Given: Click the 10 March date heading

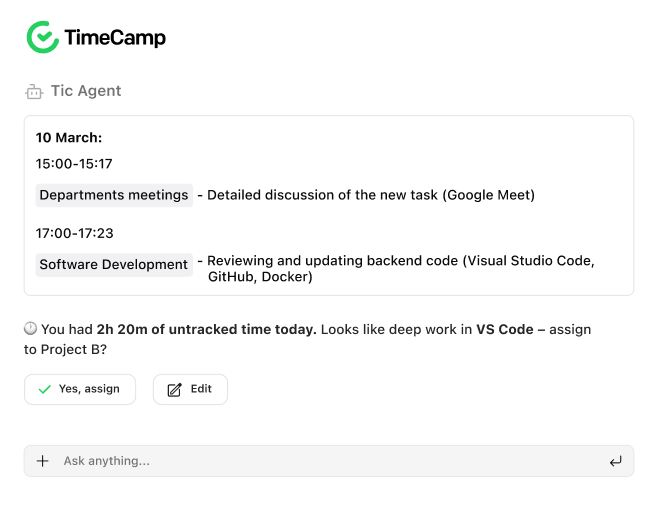Looking at the screenshot, I should click(x=69, y=138).
